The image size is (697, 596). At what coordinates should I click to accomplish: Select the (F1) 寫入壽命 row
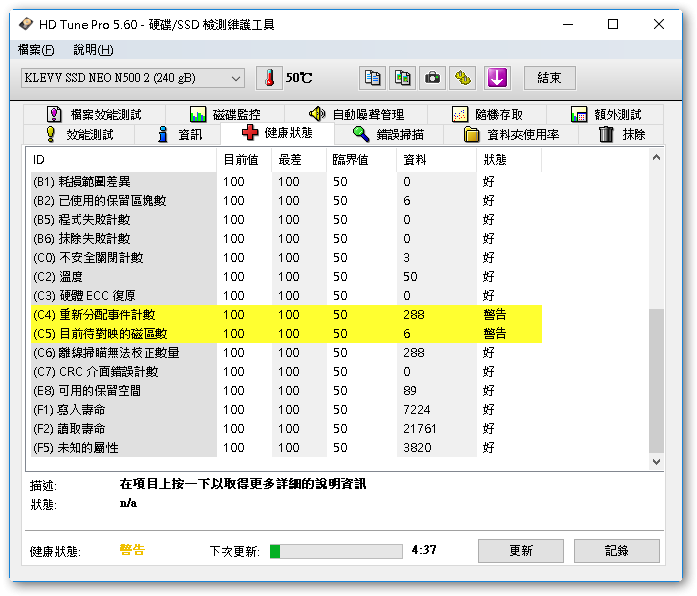tap(286, 409)
